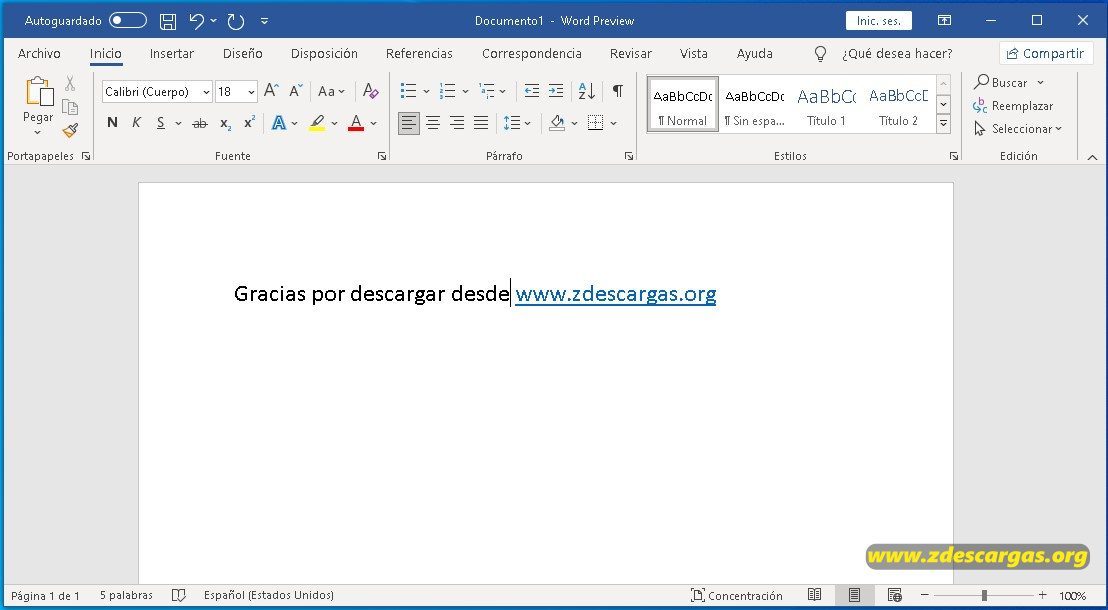The height and width of the screenshot is (610, 1108).
Task: Undo the last action
Action: 197,21
